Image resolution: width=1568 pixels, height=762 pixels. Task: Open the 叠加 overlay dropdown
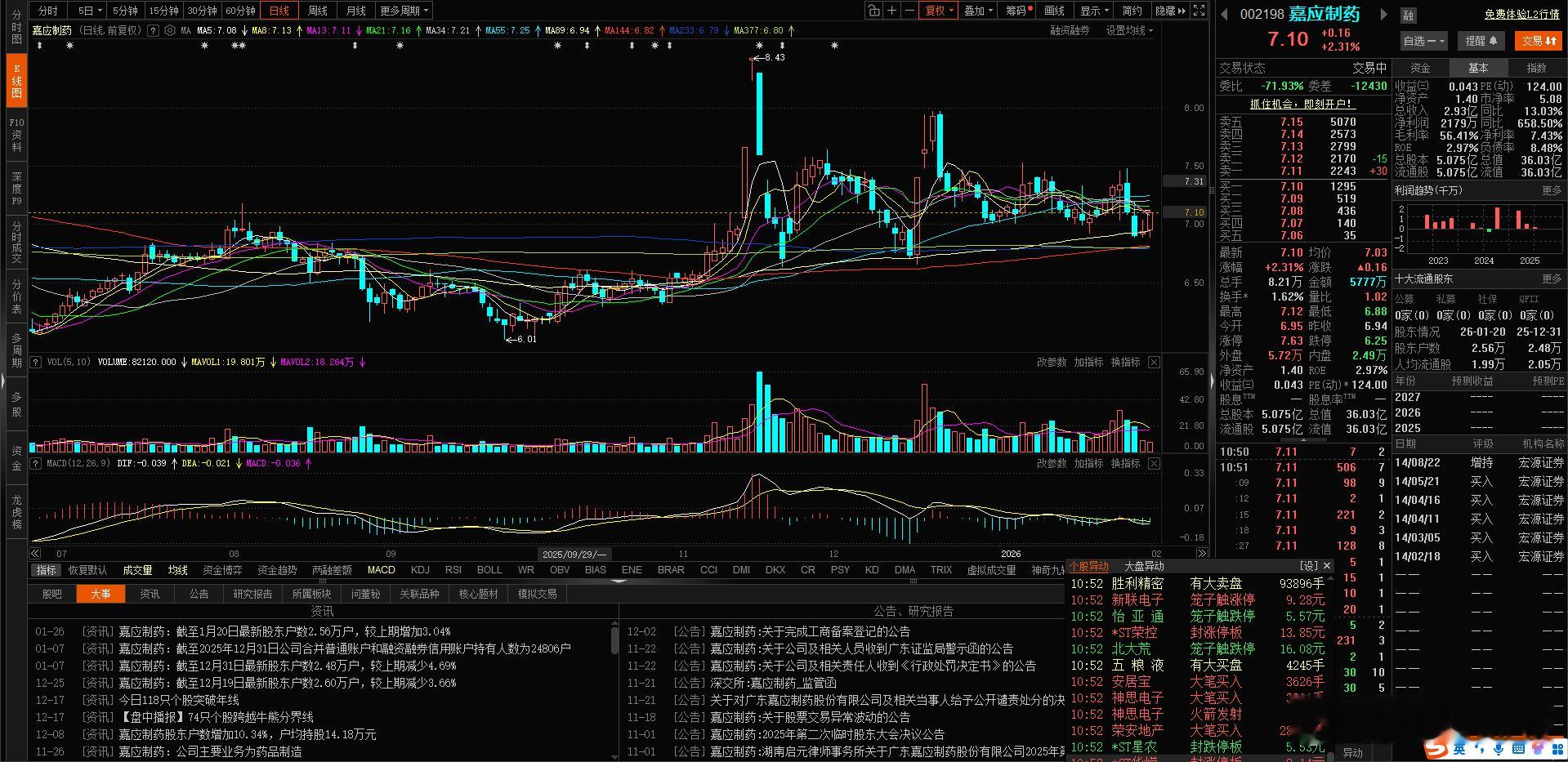click(x=978, y=11)
